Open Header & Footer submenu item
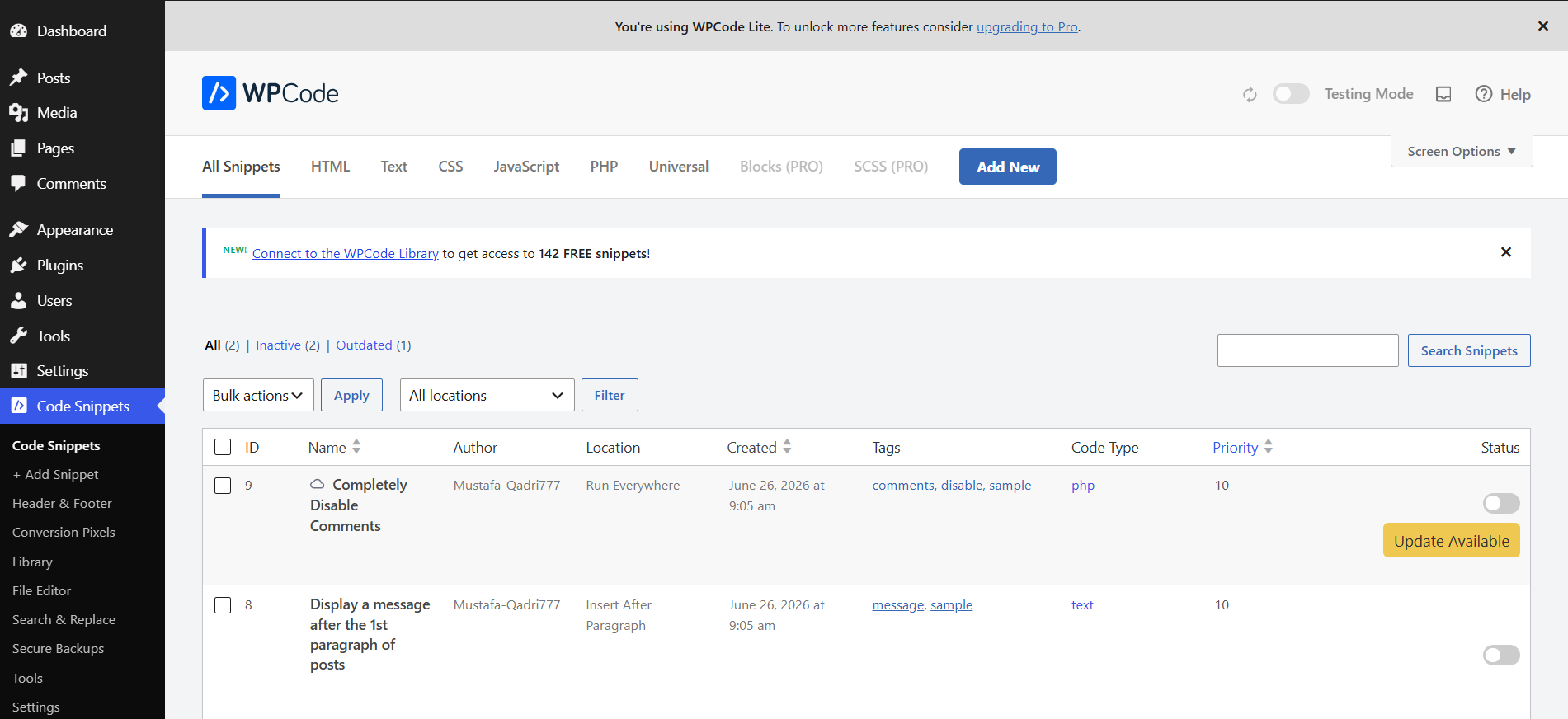Screen dimensions: 1568x719 click(62, 503)
